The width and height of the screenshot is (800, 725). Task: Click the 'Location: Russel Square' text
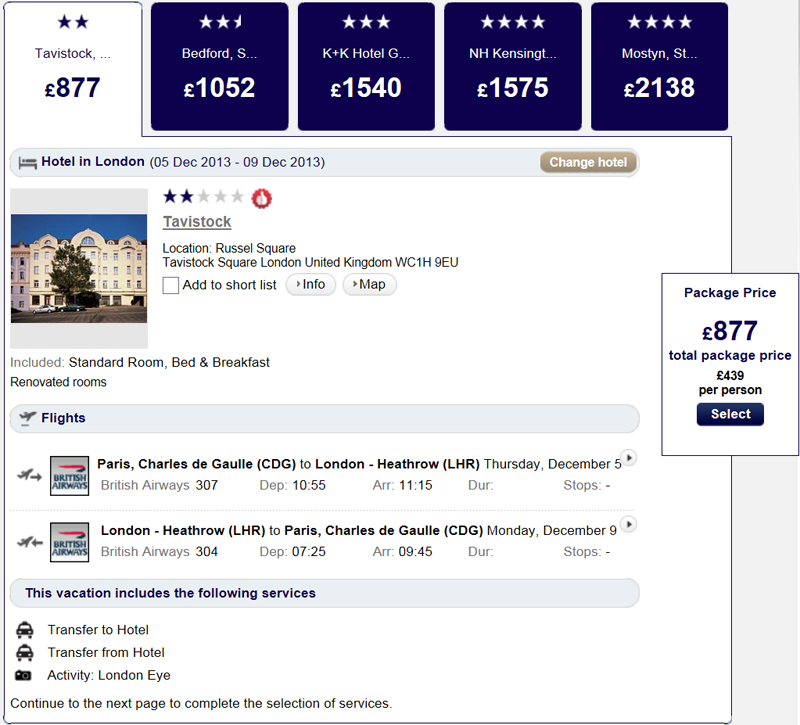pos(229,248)
